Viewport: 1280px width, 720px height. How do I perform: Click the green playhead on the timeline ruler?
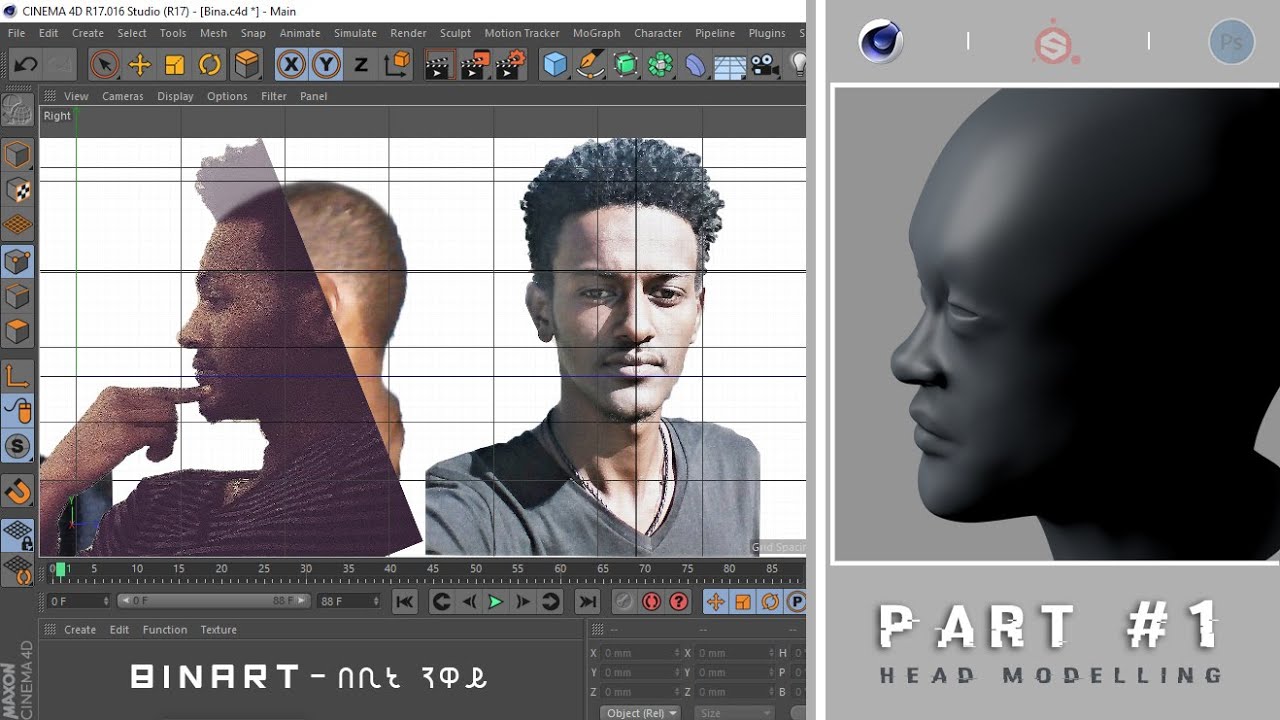tap(60, 569)
